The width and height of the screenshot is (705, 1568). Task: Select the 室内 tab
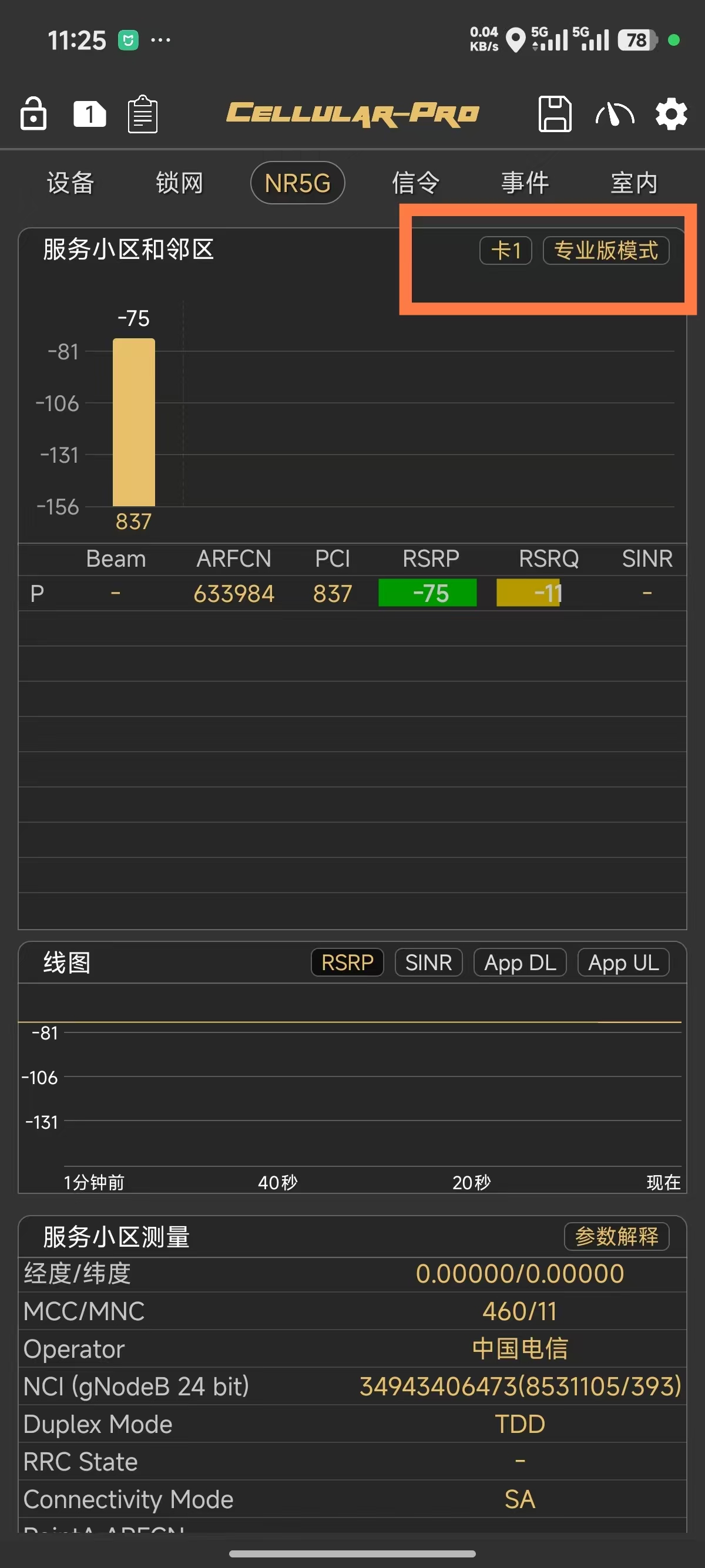click(634, 183)
